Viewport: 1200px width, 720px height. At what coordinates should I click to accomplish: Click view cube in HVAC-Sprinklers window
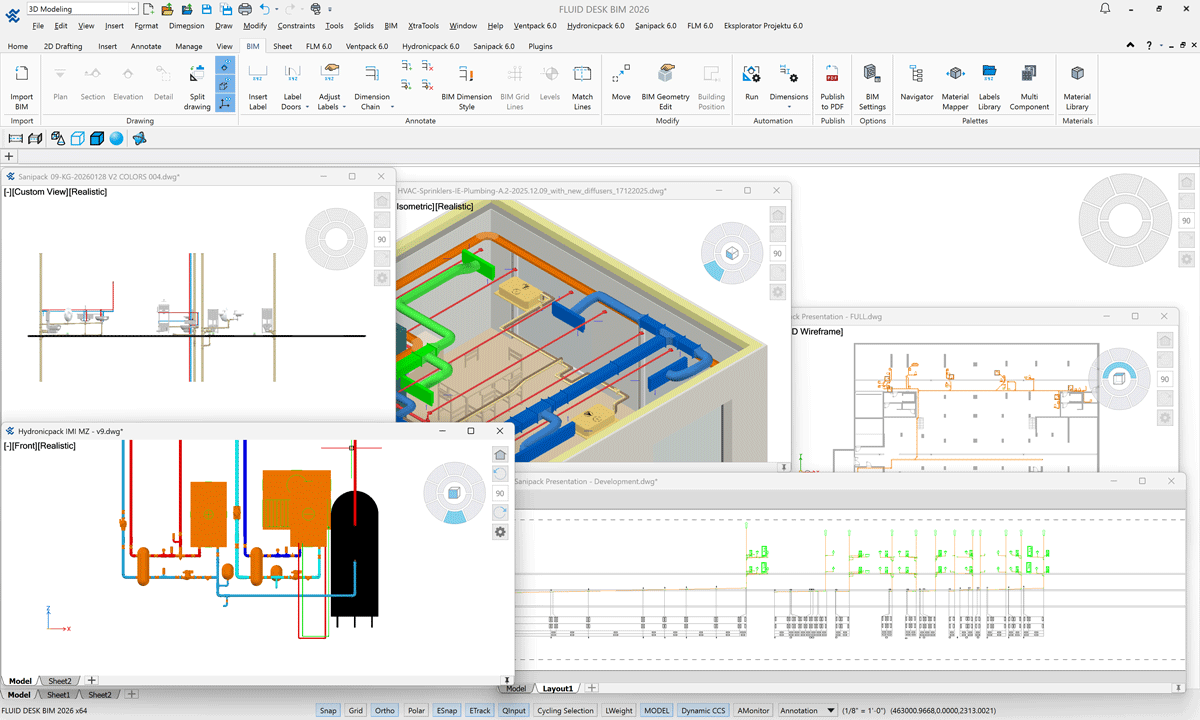coord(732,253)
